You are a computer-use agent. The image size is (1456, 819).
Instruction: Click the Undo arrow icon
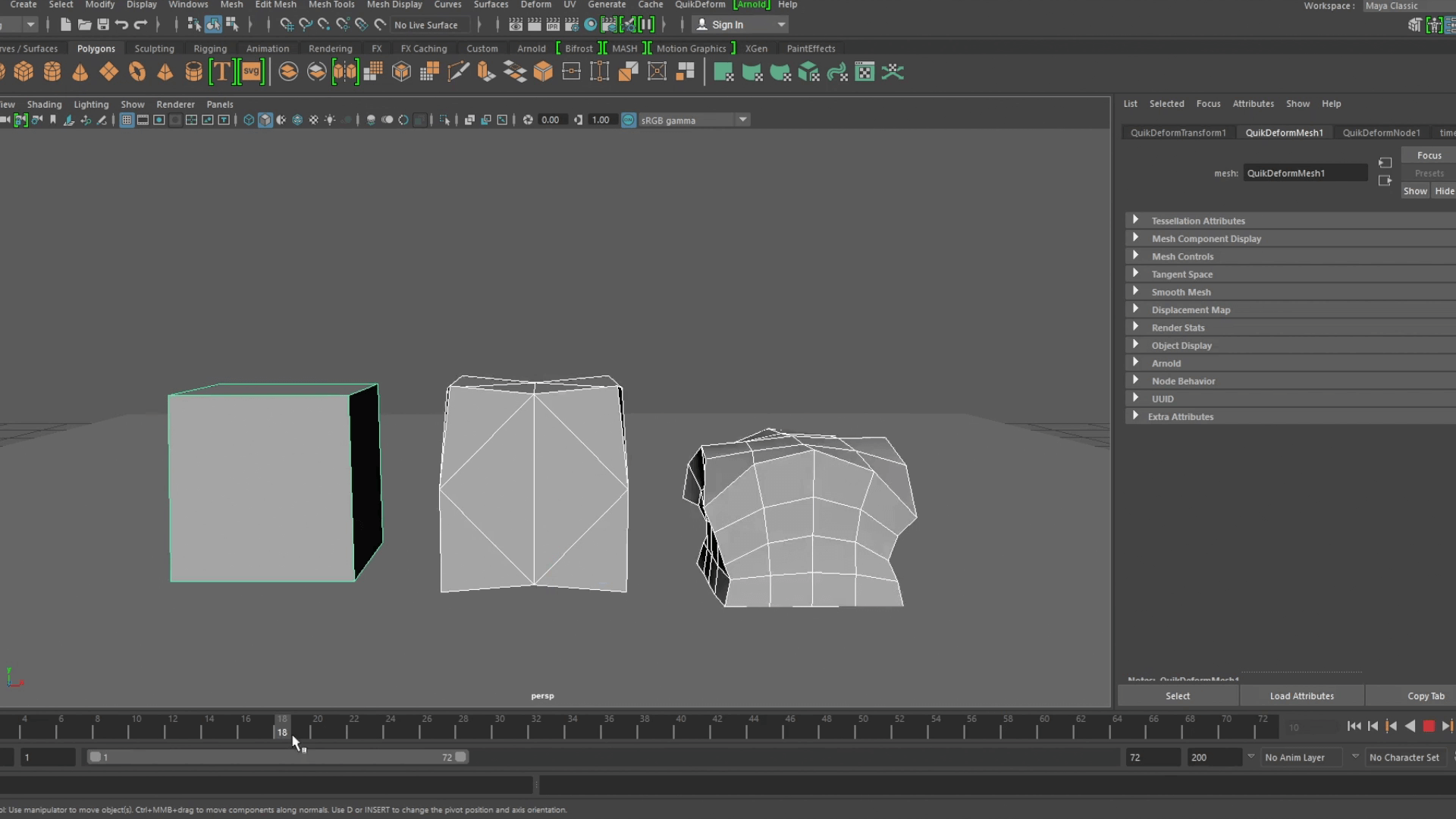pos(121,25)
